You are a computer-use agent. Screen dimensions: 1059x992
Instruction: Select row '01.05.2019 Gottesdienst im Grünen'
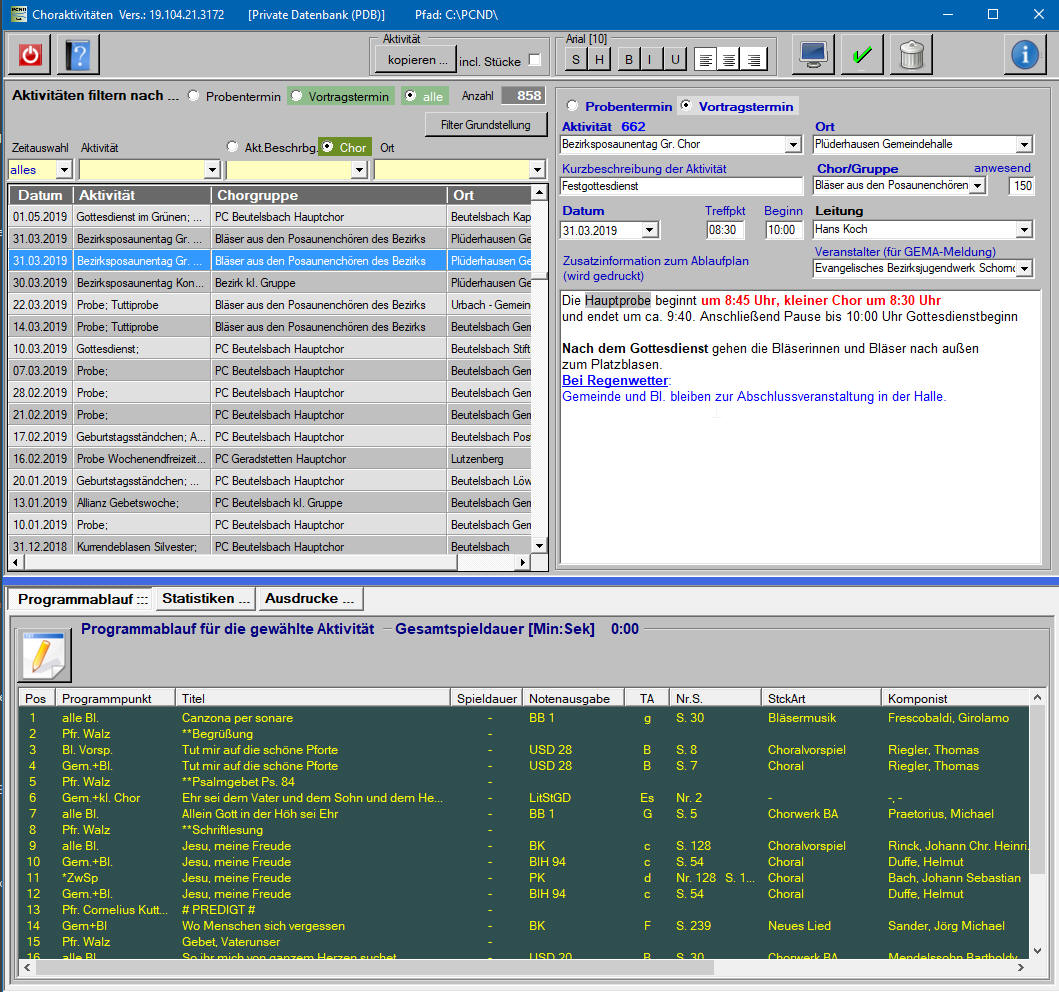270,217
